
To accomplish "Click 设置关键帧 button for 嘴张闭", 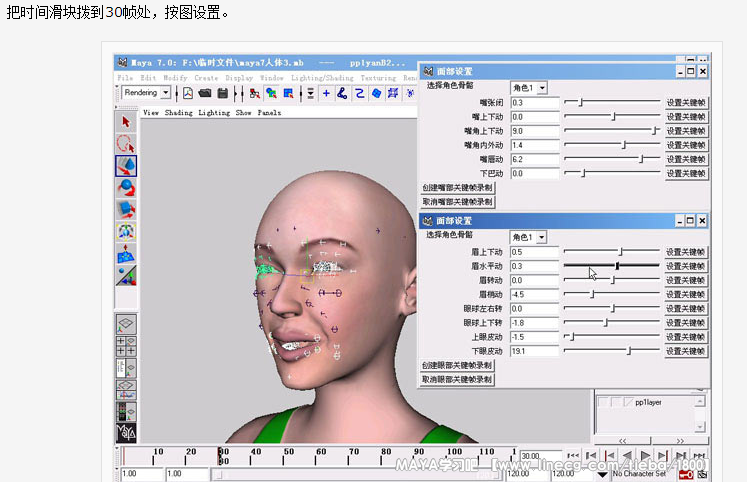I will coord(686,103).
